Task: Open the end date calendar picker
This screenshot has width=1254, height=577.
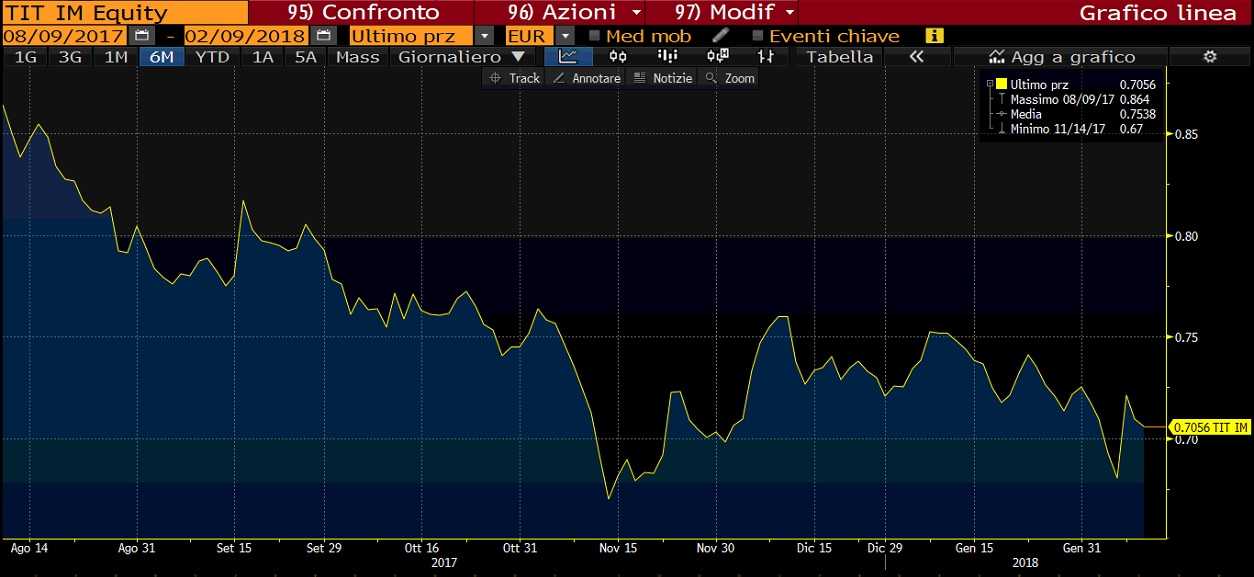Action: click(x=324, y=35)
